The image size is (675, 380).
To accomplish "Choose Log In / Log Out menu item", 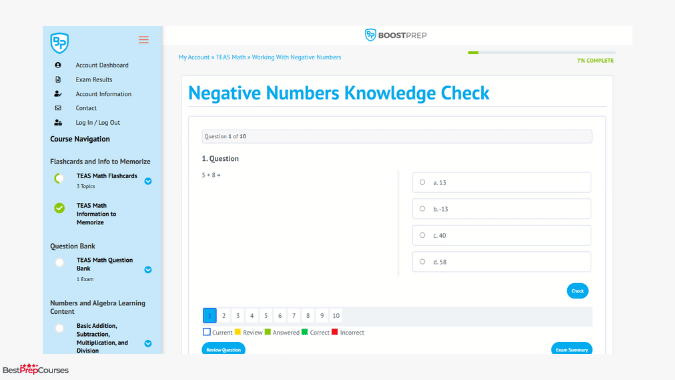I will (x=98, y=123).
